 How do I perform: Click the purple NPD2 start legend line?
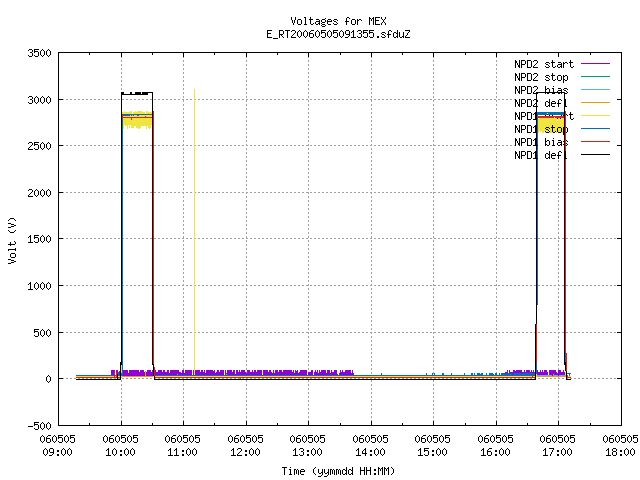pyautogui.click(x=595, y=64)
